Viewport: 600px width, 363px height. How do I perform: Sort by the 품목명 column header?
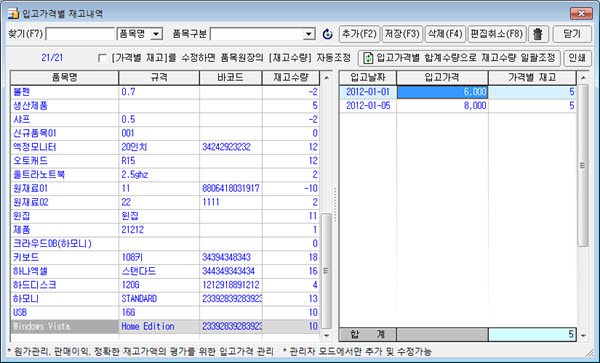tap(64, 78)
